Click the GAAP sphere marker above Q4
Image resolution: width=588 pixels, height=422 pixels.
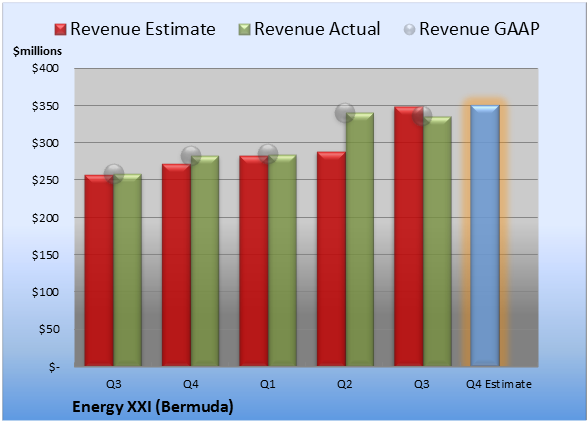click(x=191, y=155)
